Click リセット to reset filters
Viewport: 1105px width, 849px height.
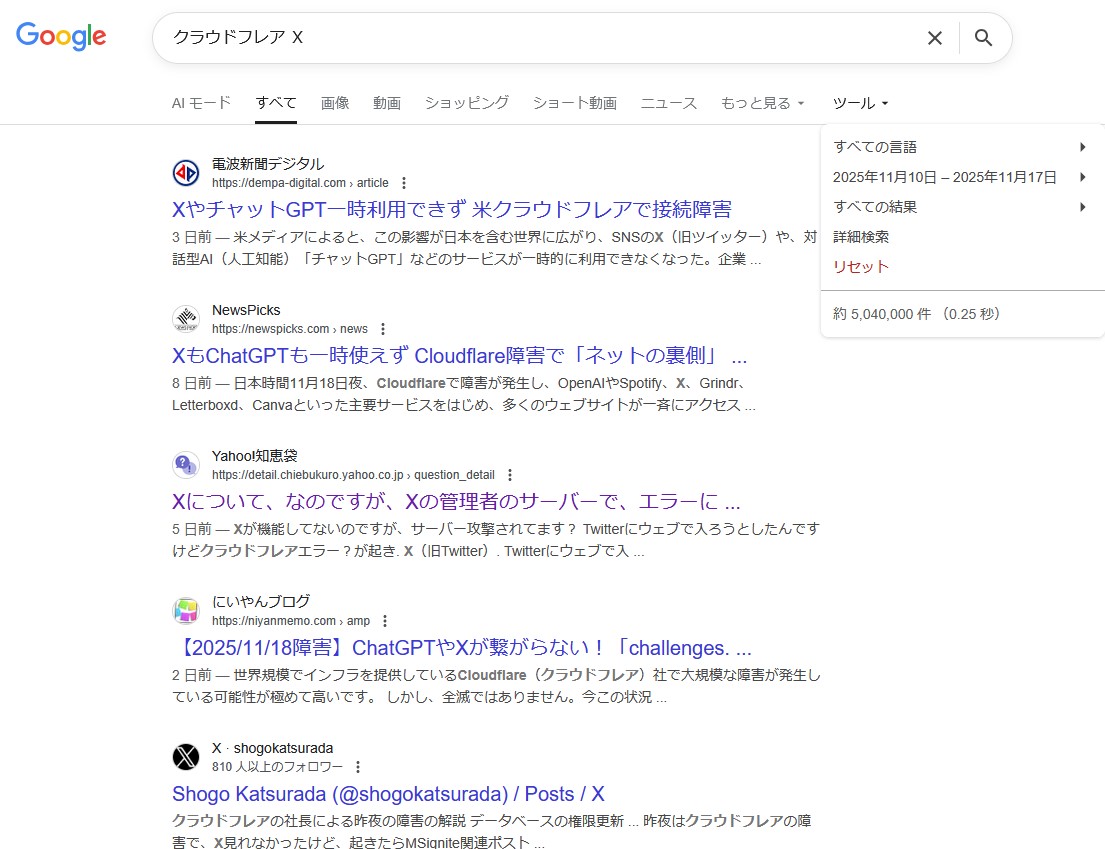(x=860, y=267)
